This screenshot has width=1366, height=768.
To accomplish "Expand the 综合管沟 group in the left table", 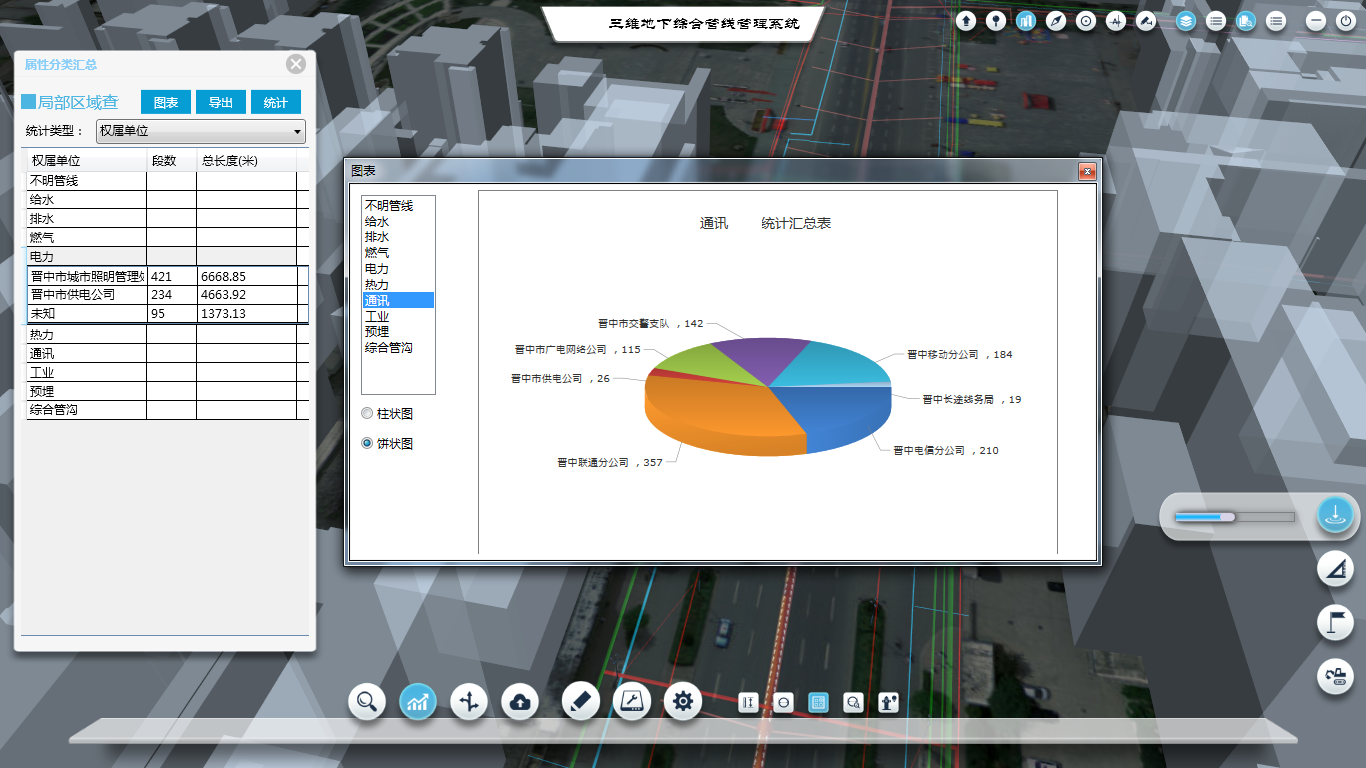I will [x=168, y=410].
